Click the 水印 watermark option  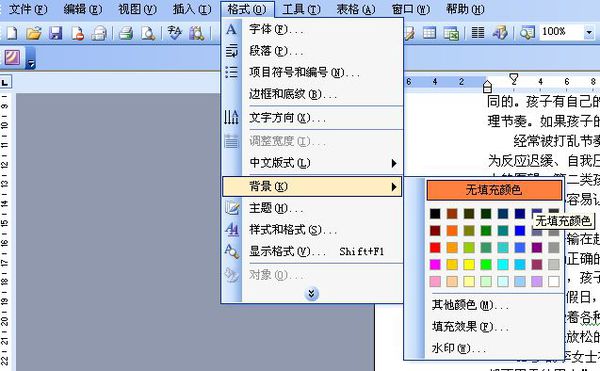(458, 348)
